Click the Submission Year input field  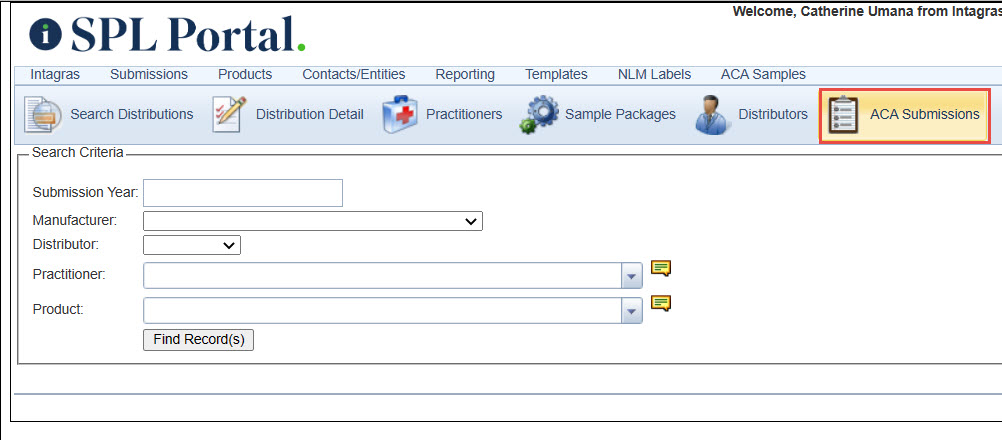(x=243, y=193)
